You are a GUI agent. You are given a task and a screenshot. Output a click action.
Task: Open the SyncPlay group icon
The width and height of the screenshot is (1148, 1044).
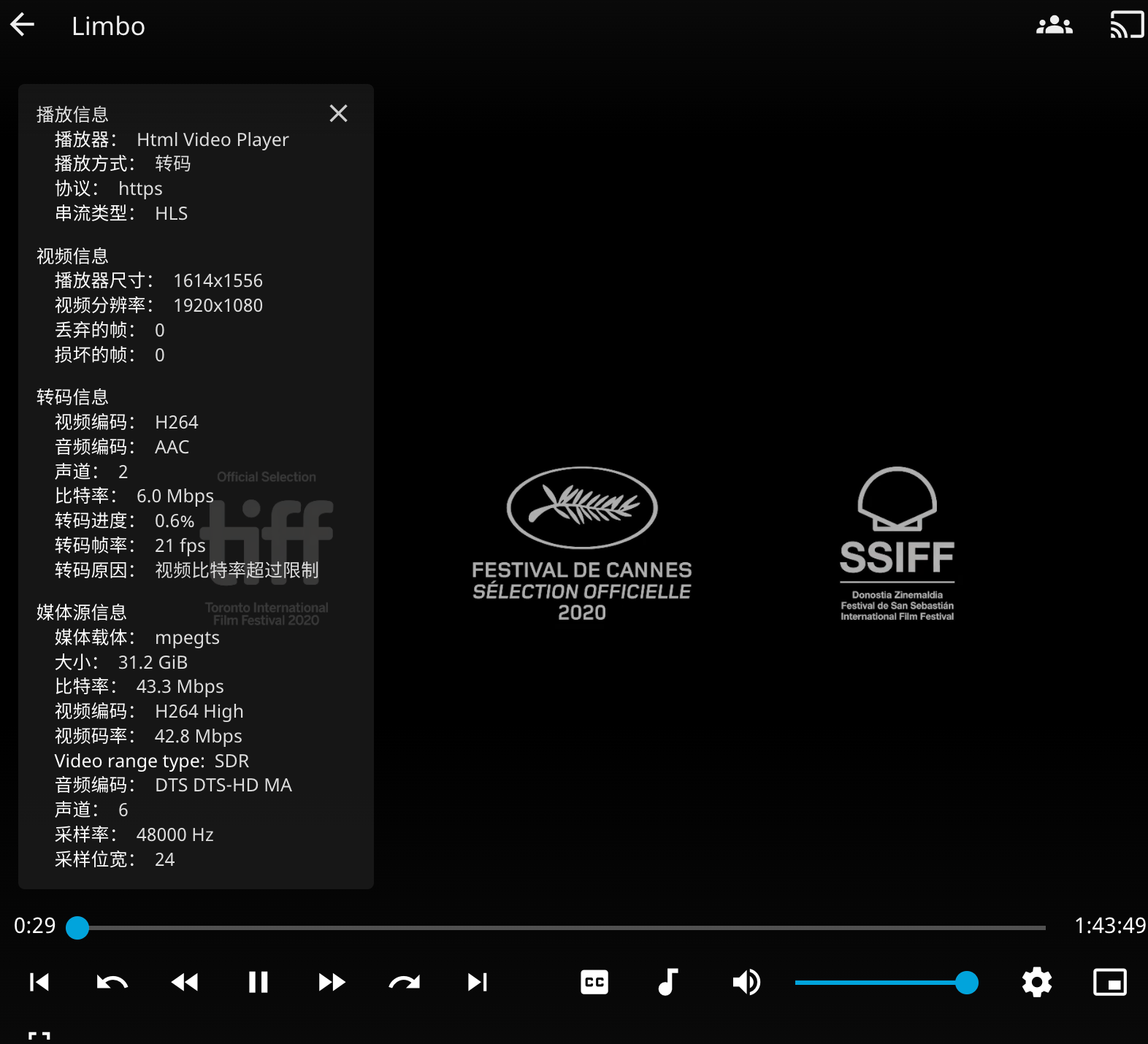pos(1055,26)
